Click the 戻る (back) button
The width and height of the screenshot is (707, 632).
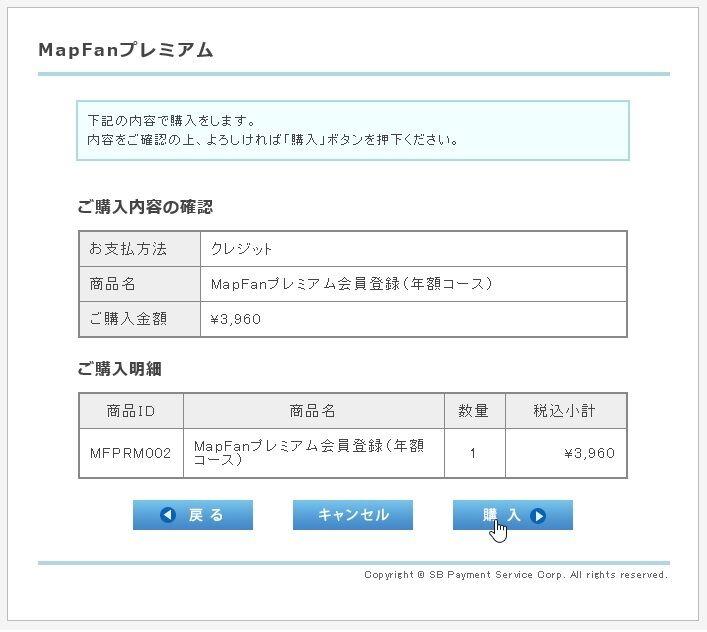[x=193, y=515]
